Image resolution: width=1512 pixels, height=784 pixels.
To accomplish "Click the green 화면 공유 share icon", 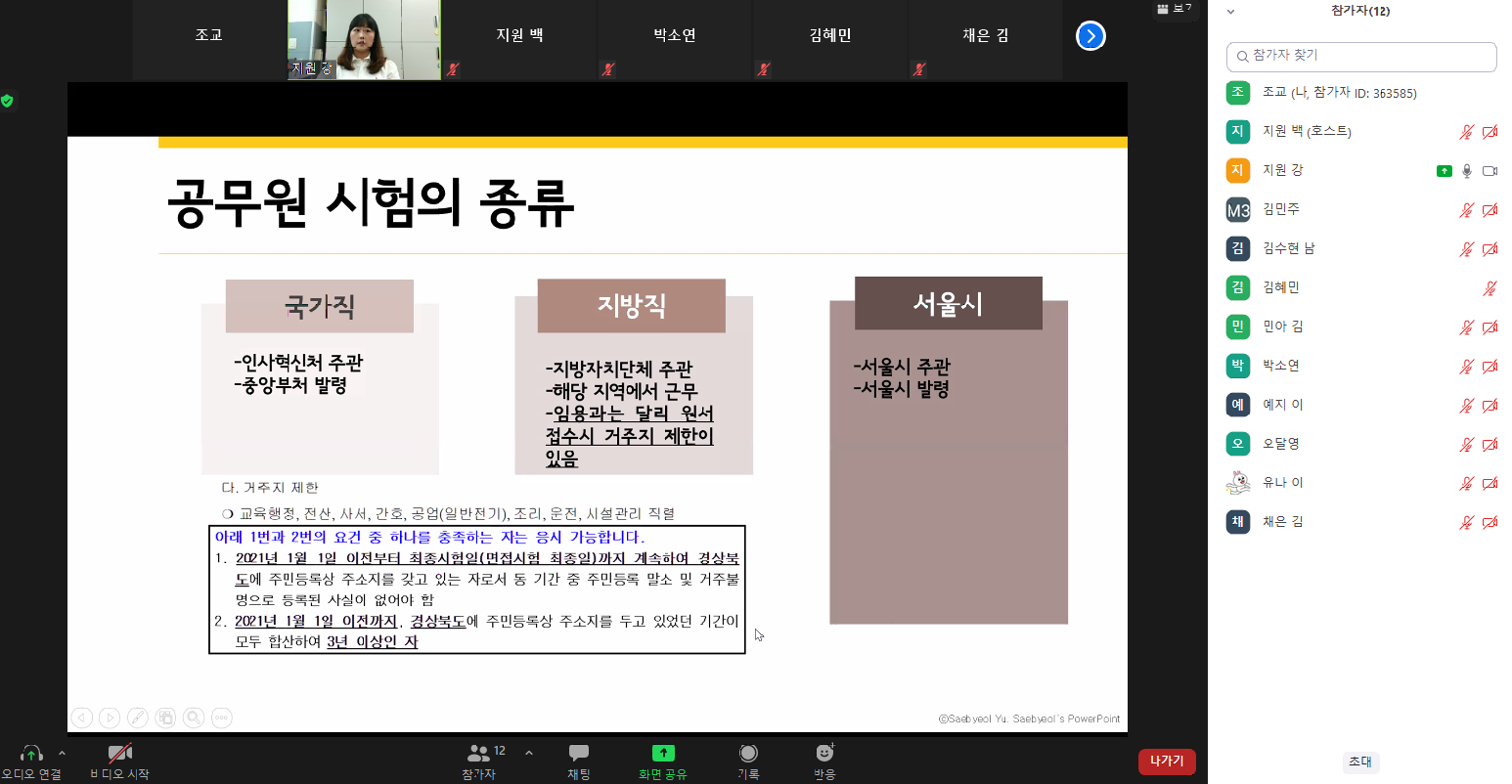I will click(663, 753).
